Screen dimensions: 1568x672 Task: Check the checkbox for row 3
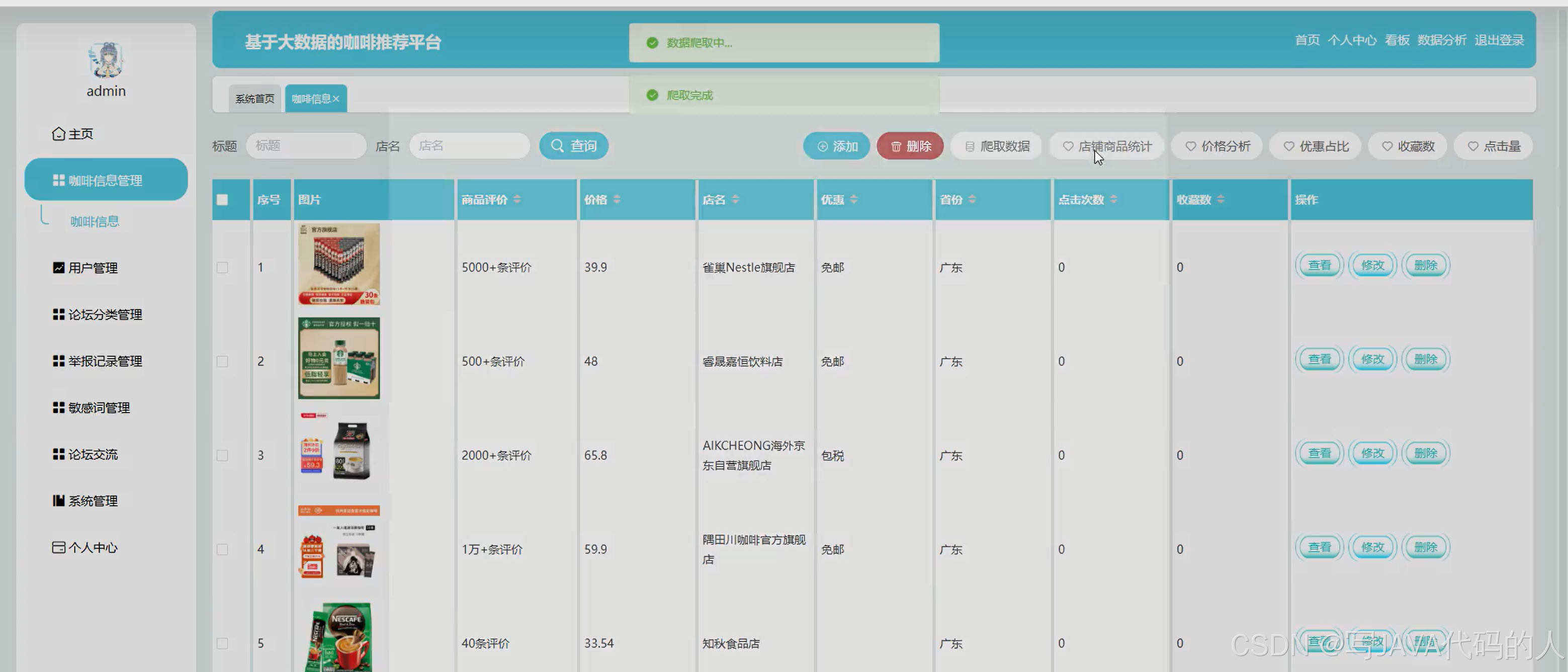click(222, 455)
